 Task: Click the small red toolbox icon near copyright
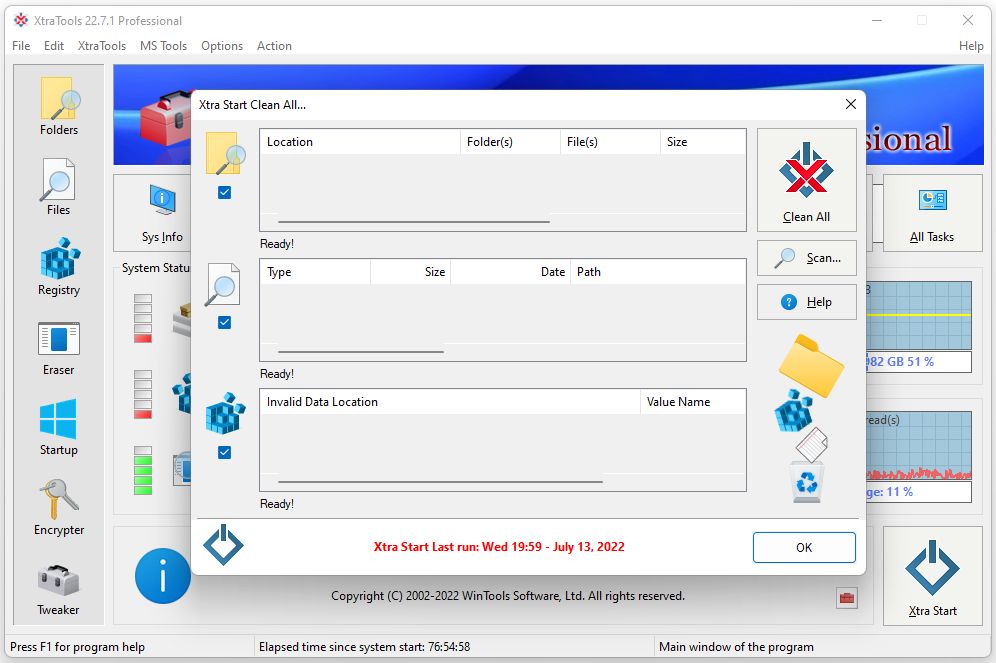pos(847,598)
